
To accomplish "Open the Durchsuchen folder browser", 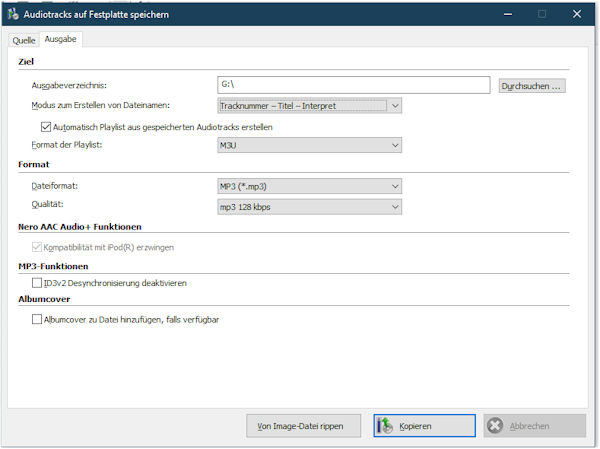I will (532, 86).
